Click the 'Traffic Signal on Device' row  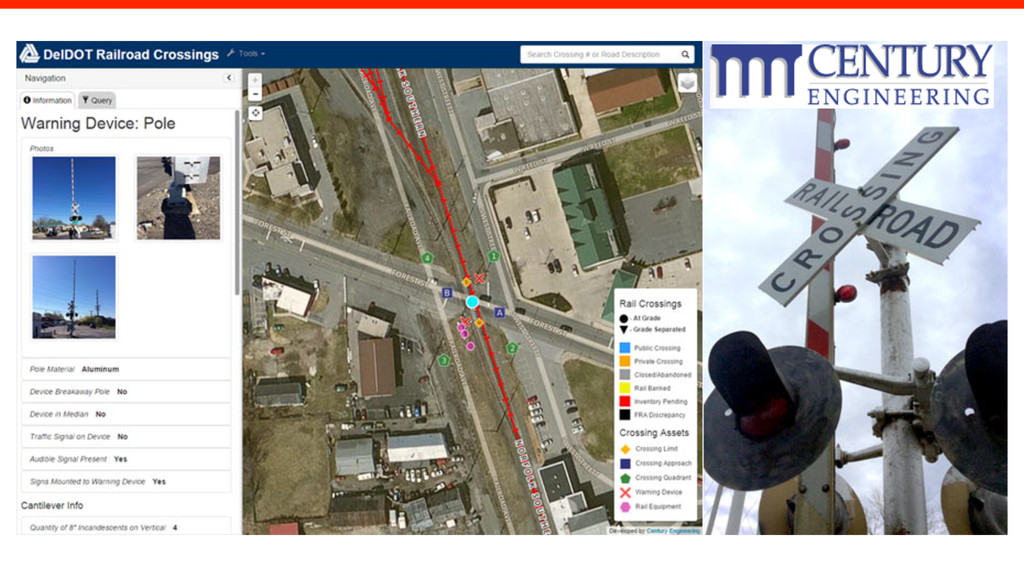pos(126,436)
